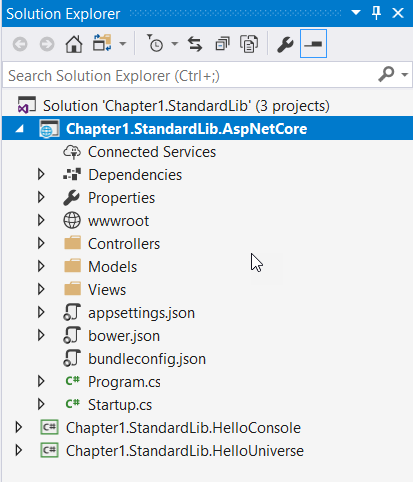This screenshot has height=482, width=413.
Task: Click the Sync with Active Document icon
Action: (195, 44)
